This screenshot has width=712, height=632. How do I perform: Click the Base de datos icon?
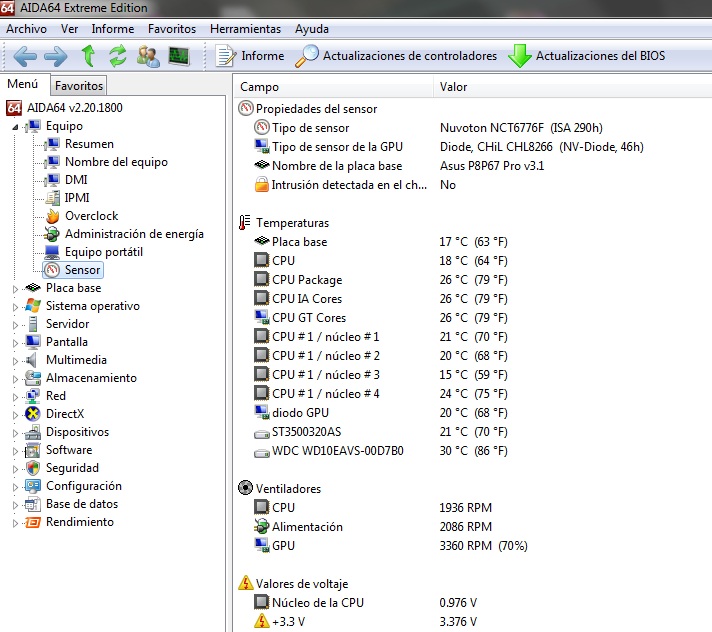tap(33, 504)
